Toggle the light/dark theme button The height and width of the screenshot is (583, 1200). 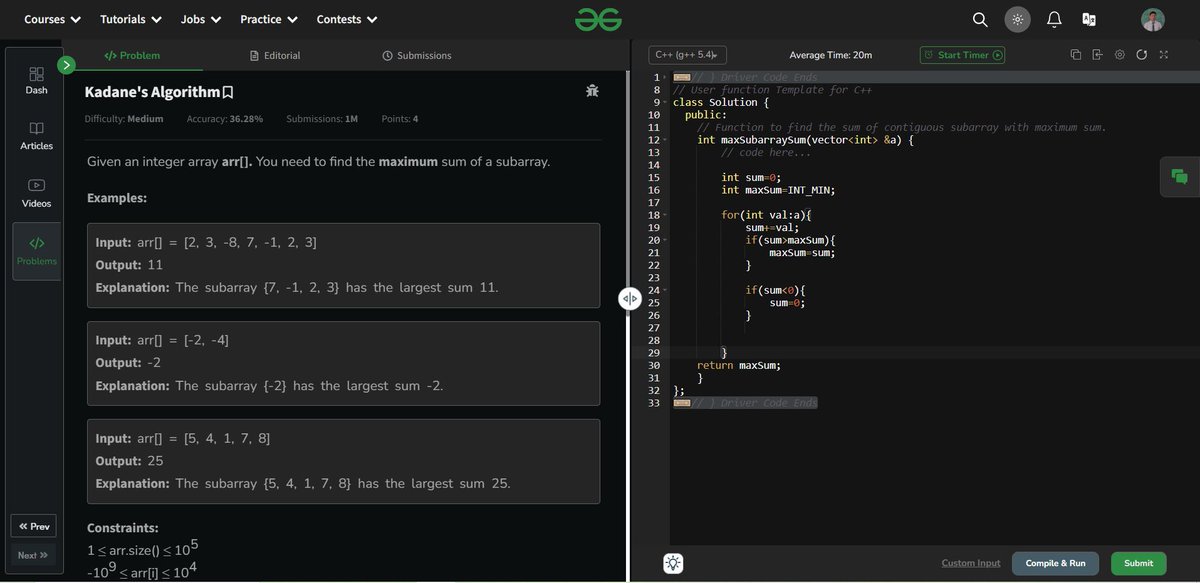point(1017,19)
